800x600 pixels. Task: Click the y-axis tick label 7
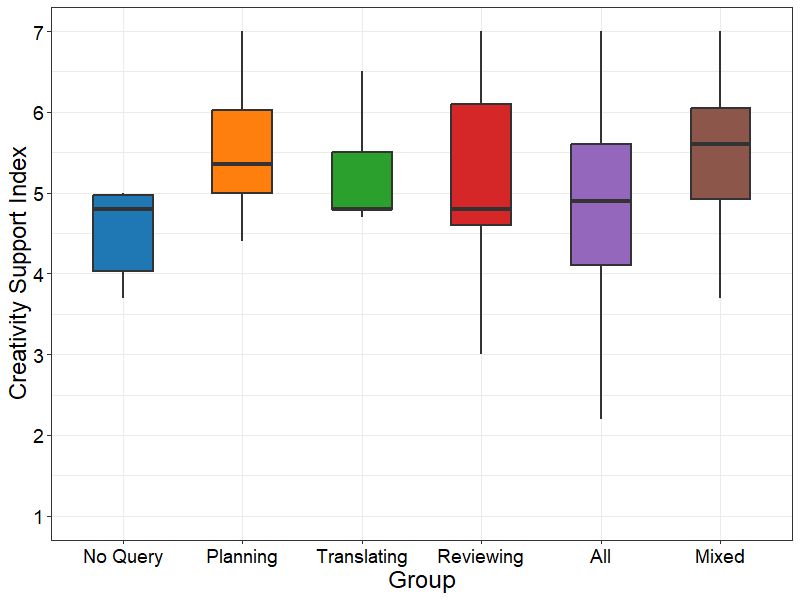pyautogui.click(x=37, y=32)
